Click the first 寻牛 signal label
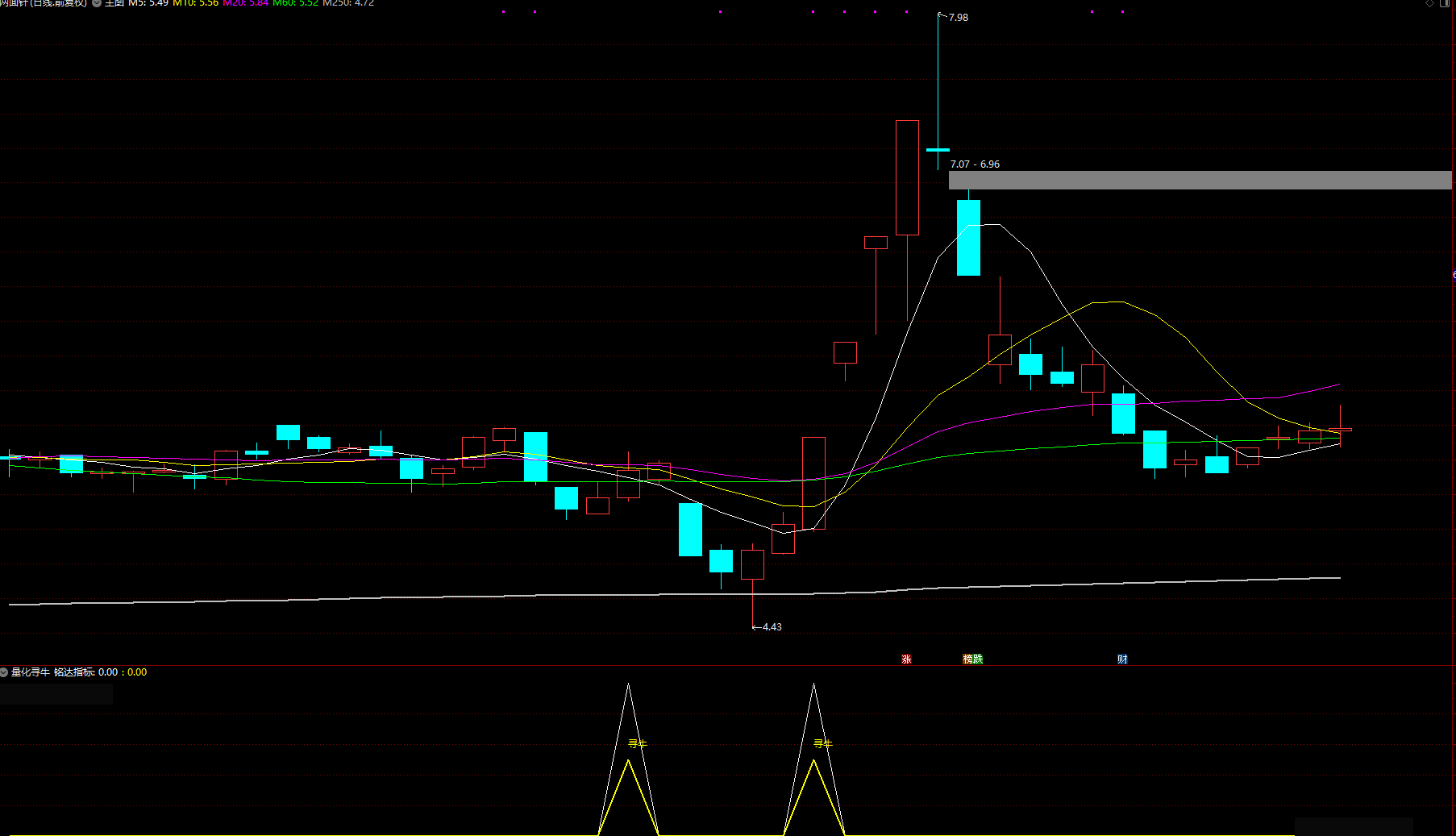Viewport: 1456px width, 836px height. (x=638, y=743)
